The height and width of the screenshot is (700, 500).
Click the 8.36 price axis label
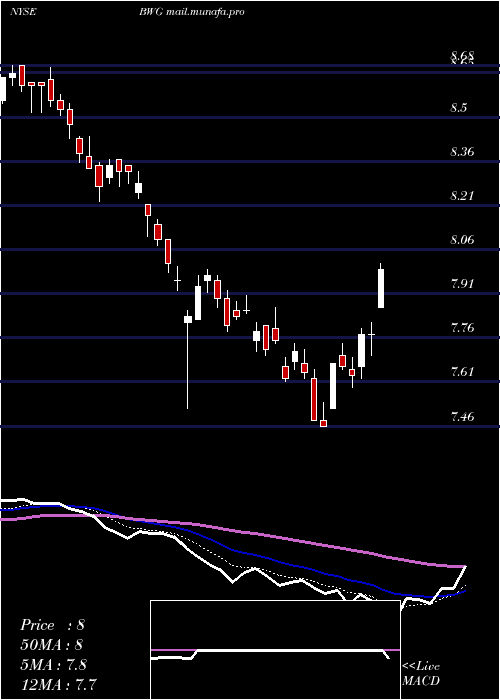[462, 152]
